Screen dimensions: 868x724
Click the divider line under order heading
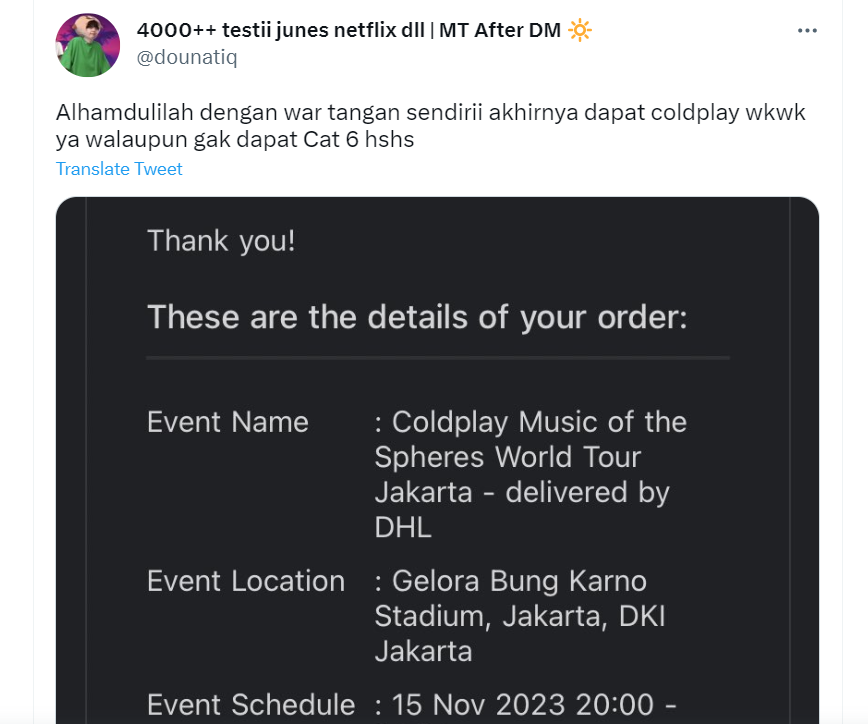click(x=437, y=357)
